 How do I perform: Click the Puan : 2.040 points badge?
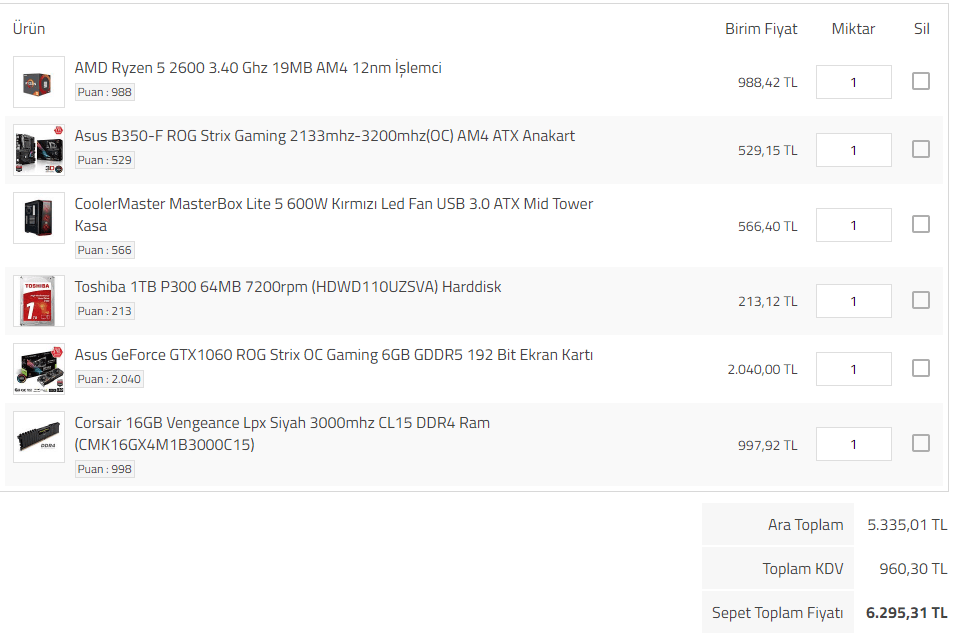pos(109,379)
